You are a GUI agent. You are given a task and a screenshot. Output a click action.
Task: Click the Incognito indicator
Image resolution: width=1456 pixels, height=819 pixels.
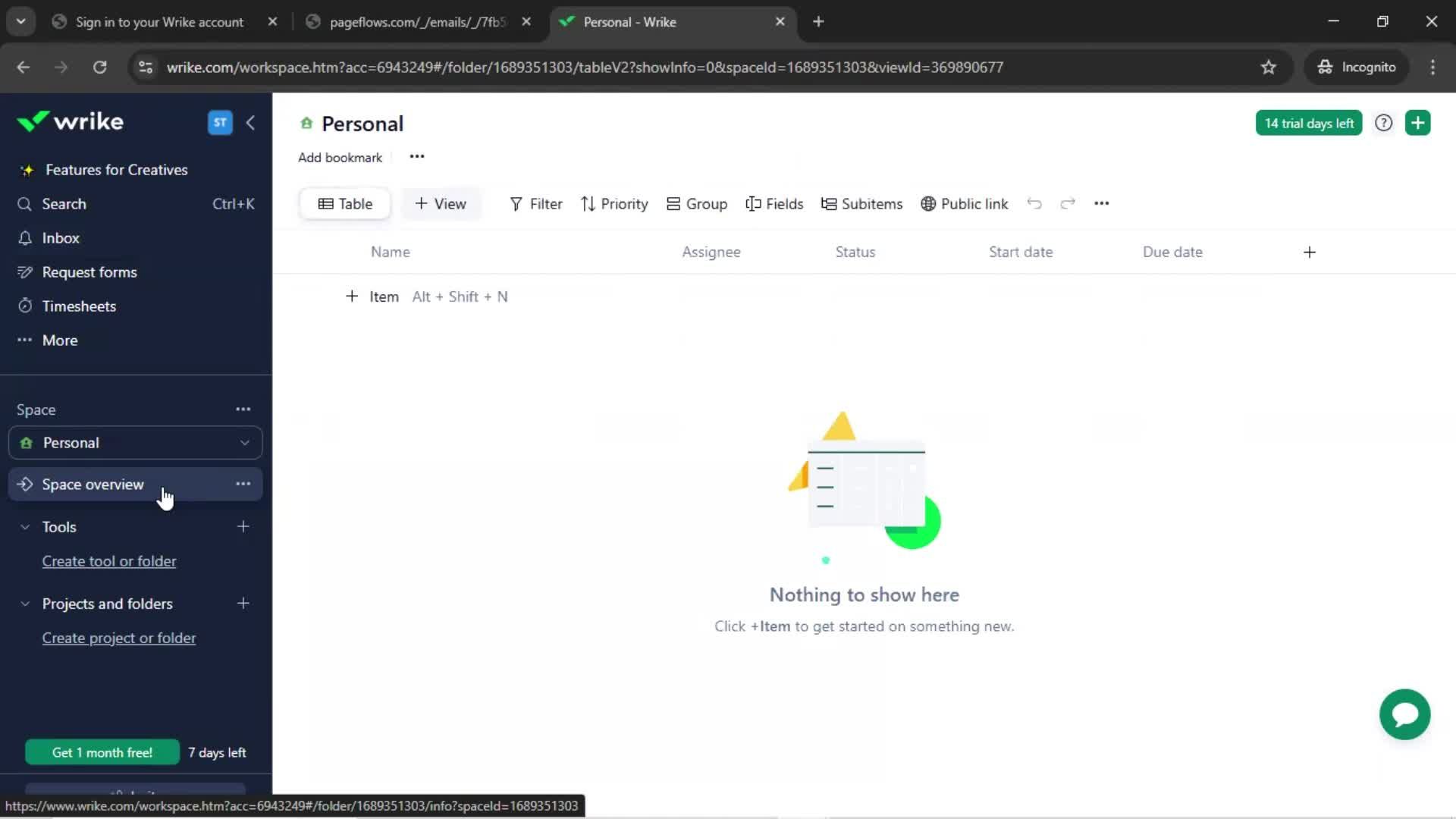(x=1357, y=67)
